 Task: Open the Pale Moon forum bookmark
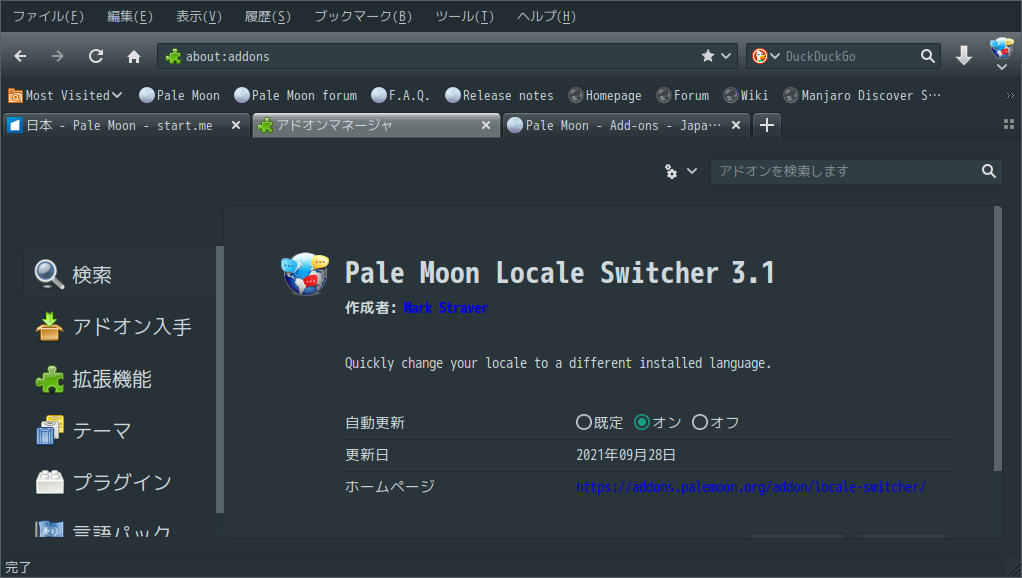[x=295, y=96]
